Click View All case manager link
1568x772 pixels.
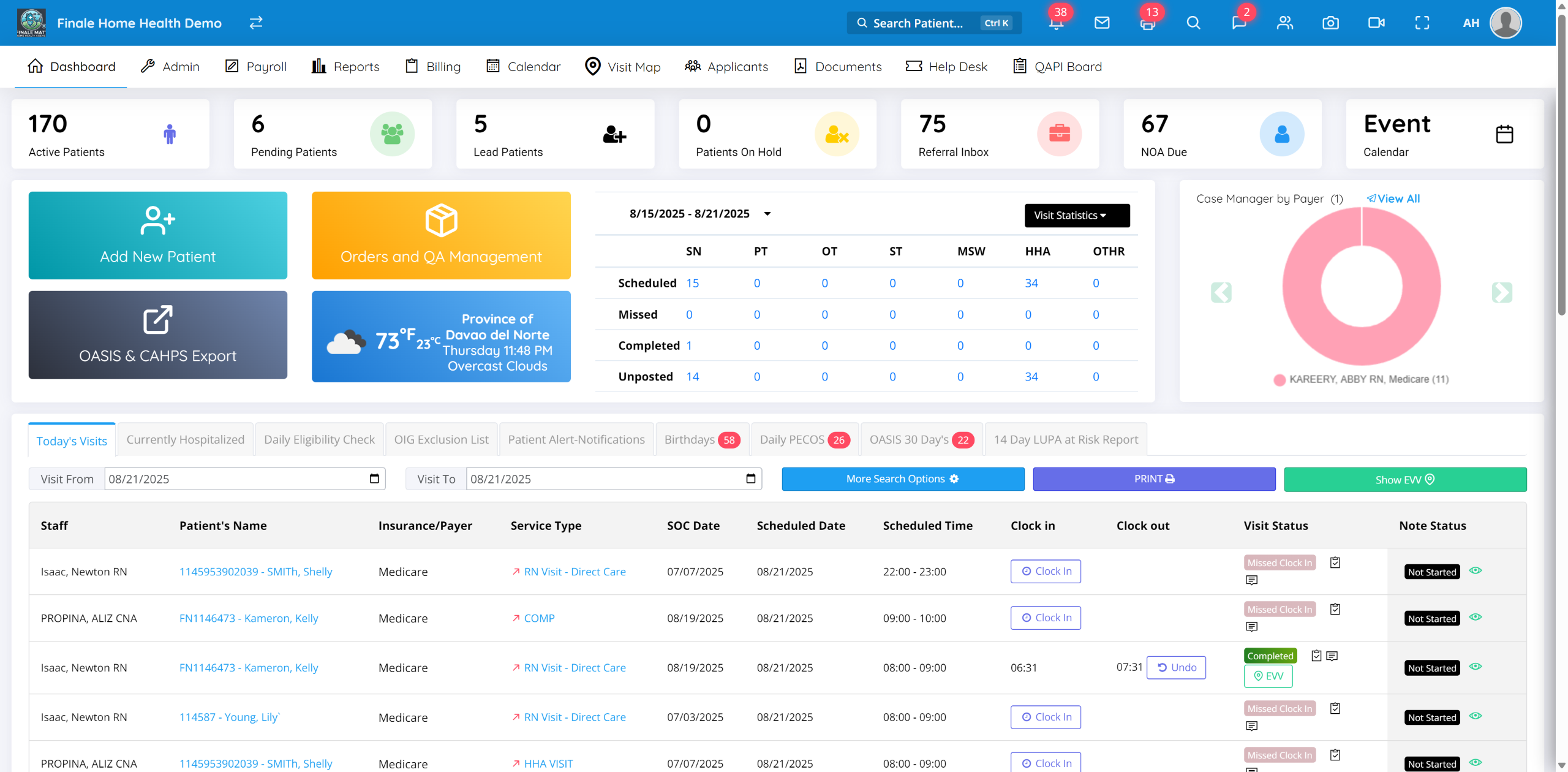[1393, 199]
